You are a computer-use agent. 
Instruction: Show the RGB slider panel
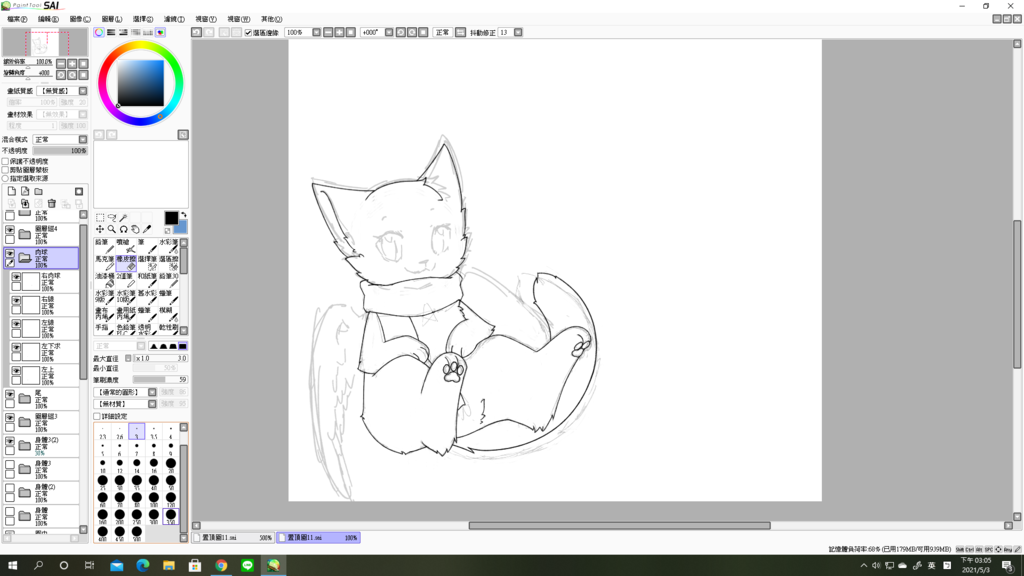pos(112,32)
